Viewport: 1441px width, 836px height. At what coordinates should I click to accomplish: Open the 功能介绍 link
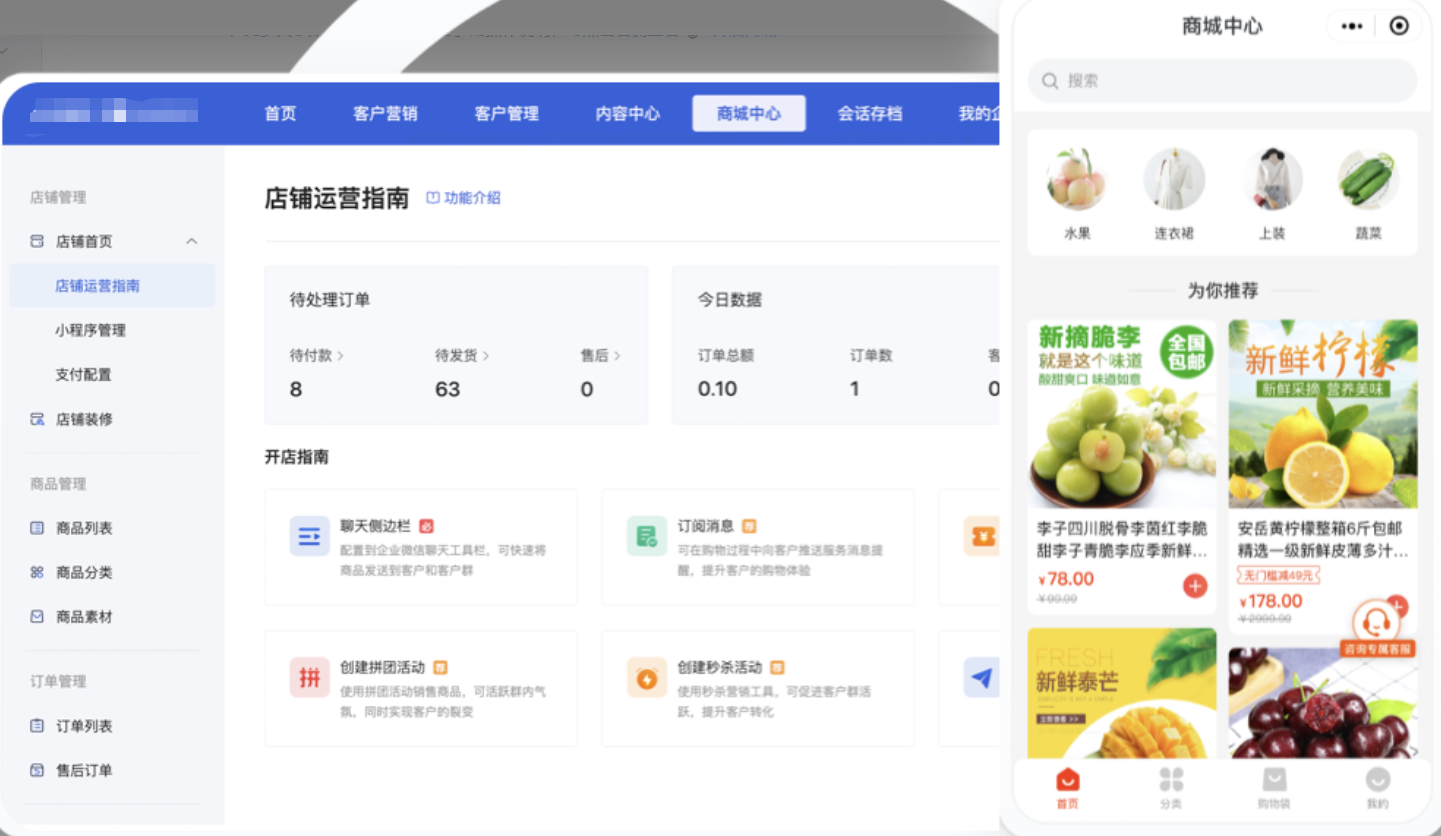[464, 198]
